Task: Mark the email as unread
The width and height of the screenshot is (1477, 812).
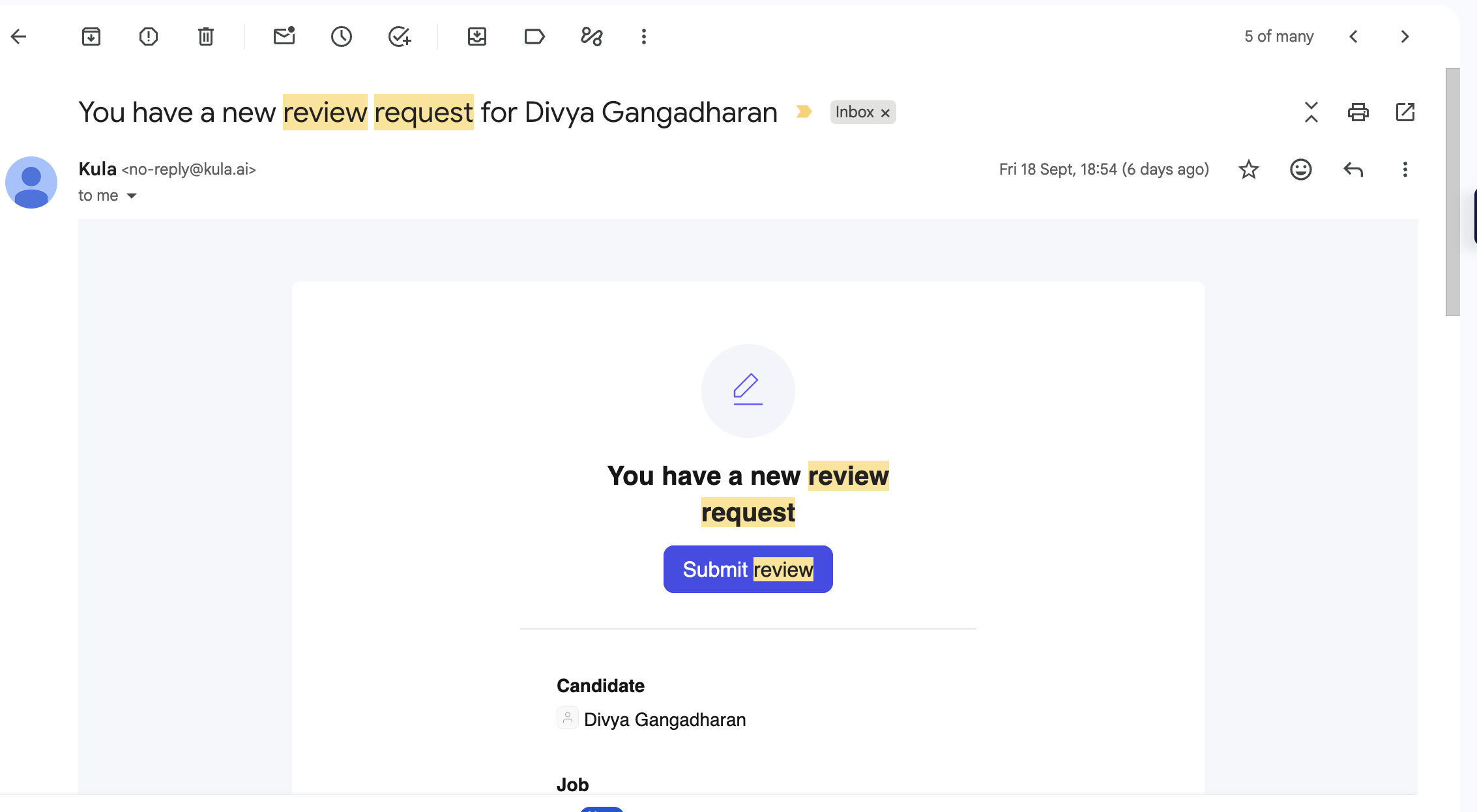Action: tap(284, 36)
